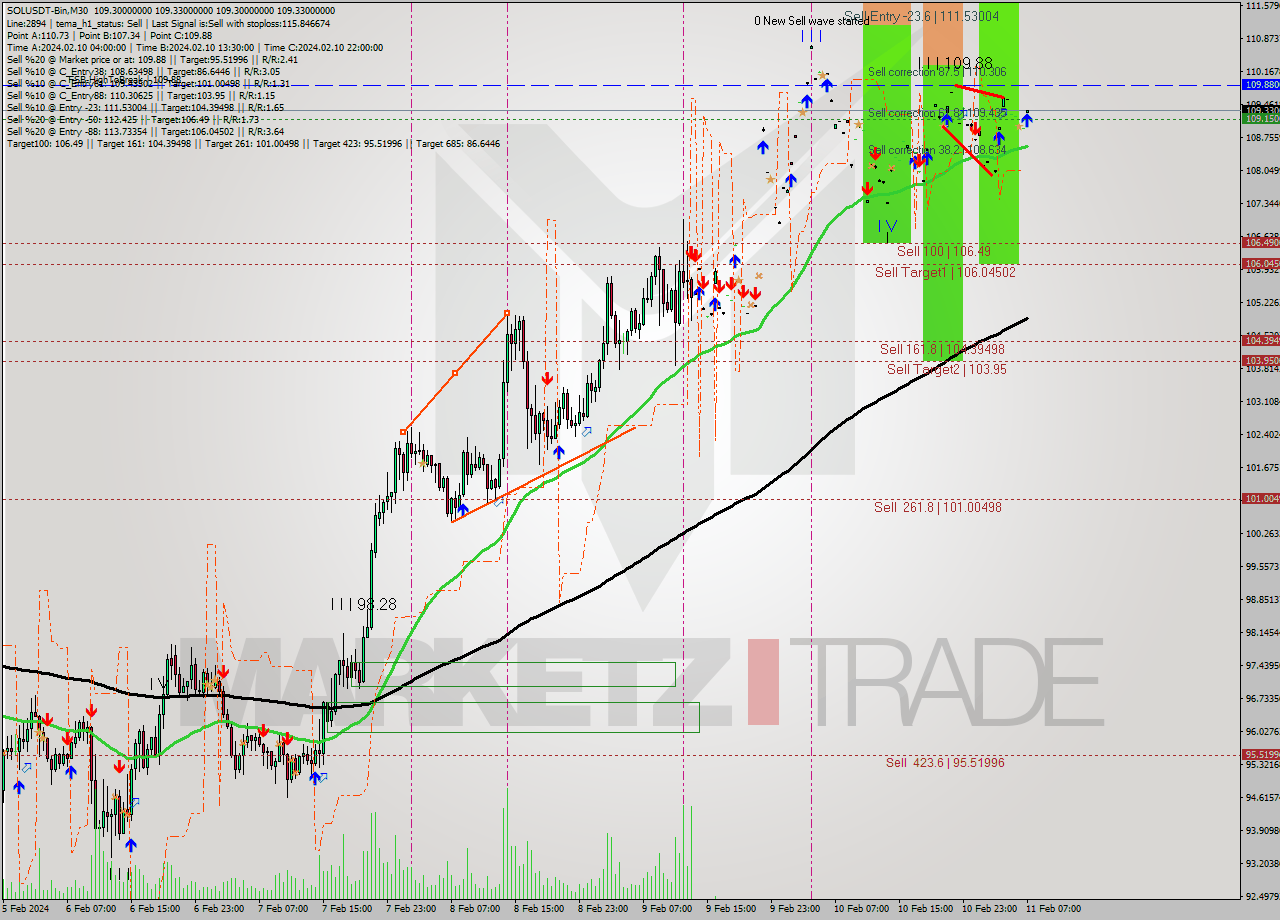Image resolution: width=1280 pixels, height=920 pixels.
Task: Click the 'Sell Target1 | 106.04502' label
Action: [x=945, y=272]
